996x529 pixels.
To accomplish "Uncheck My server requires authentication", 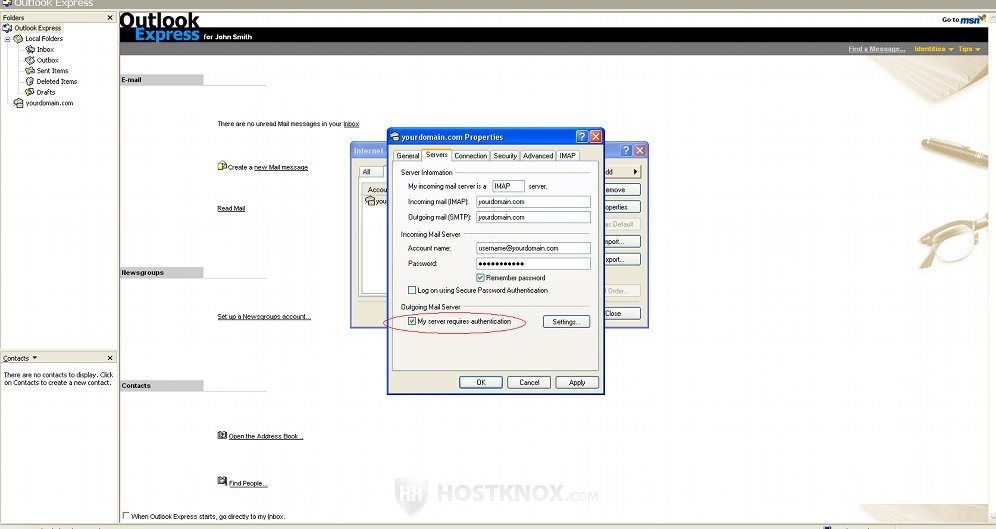I will [412, 321].
